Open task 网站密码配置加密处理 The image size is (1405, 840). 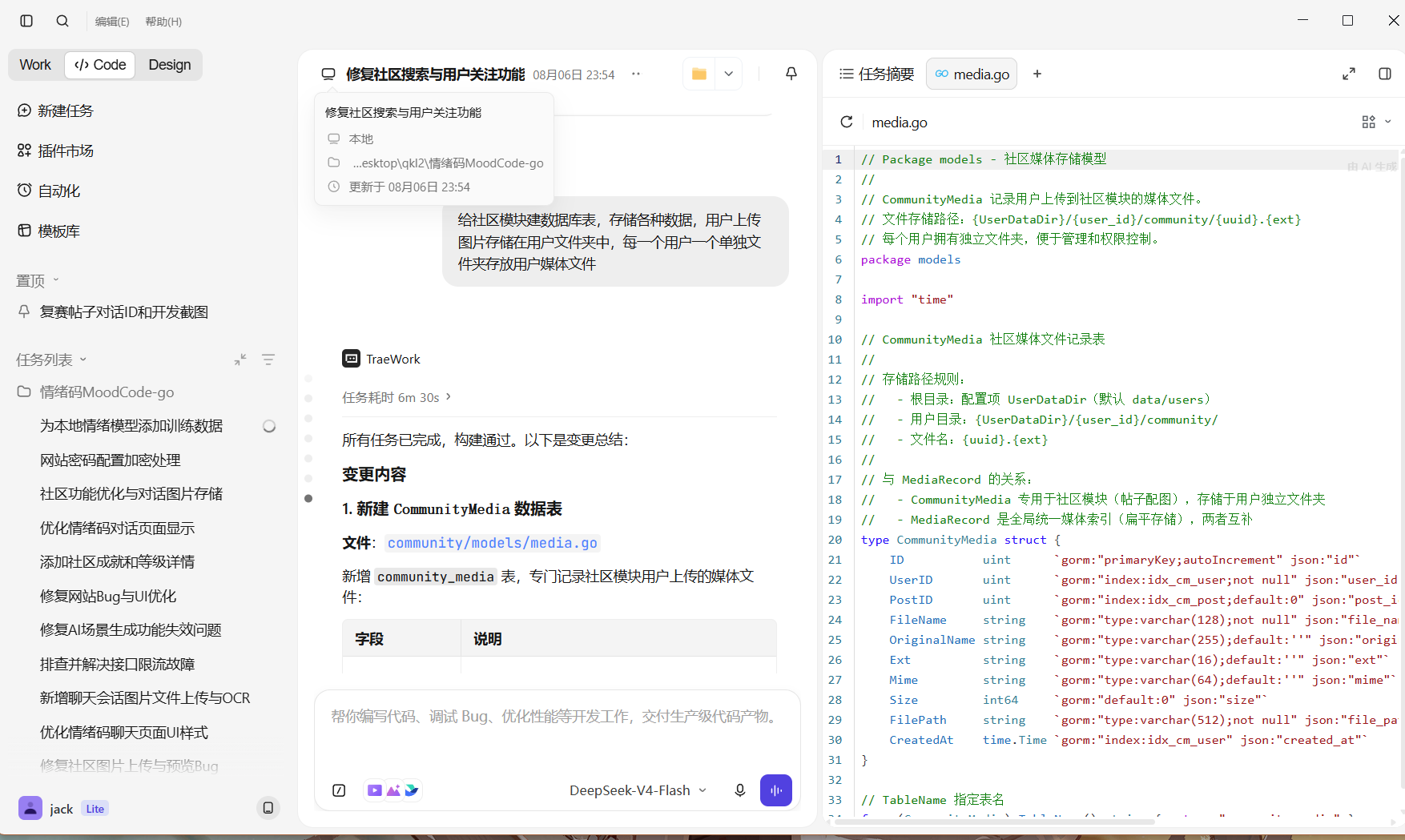tap(111, 460)
